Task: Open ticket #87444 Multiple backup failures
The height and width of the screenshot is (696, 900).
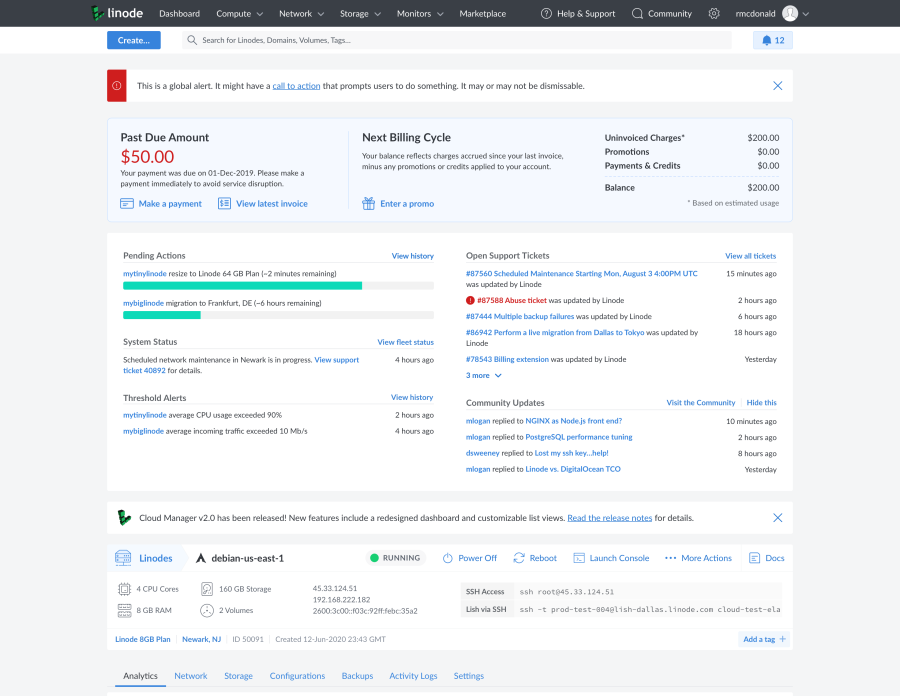Action: pyautogui.click(x=519, y=316)
